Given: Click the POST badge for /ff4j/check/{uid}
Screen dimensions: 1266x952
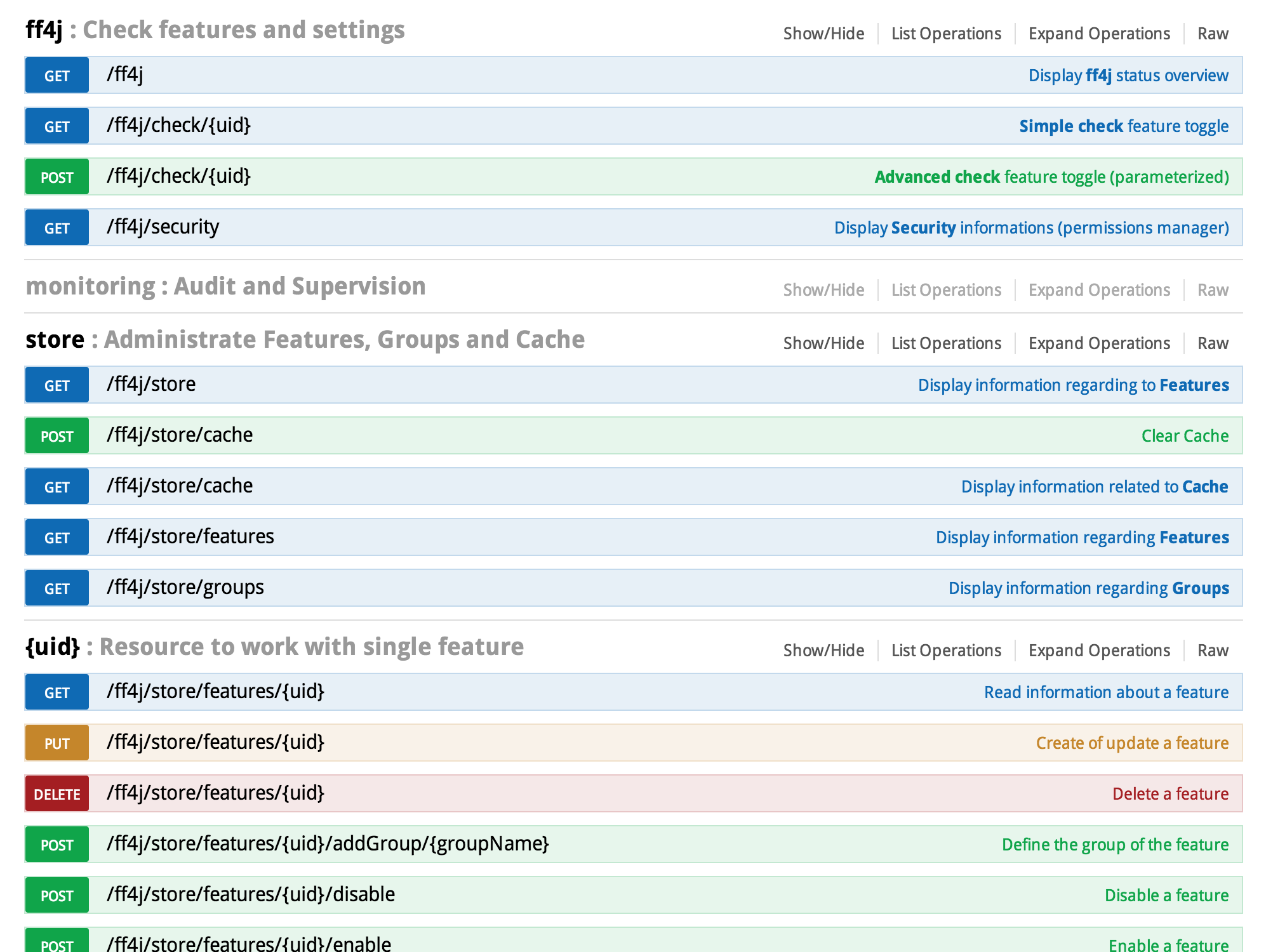Looking at the screenshot, I should [57, 177].
